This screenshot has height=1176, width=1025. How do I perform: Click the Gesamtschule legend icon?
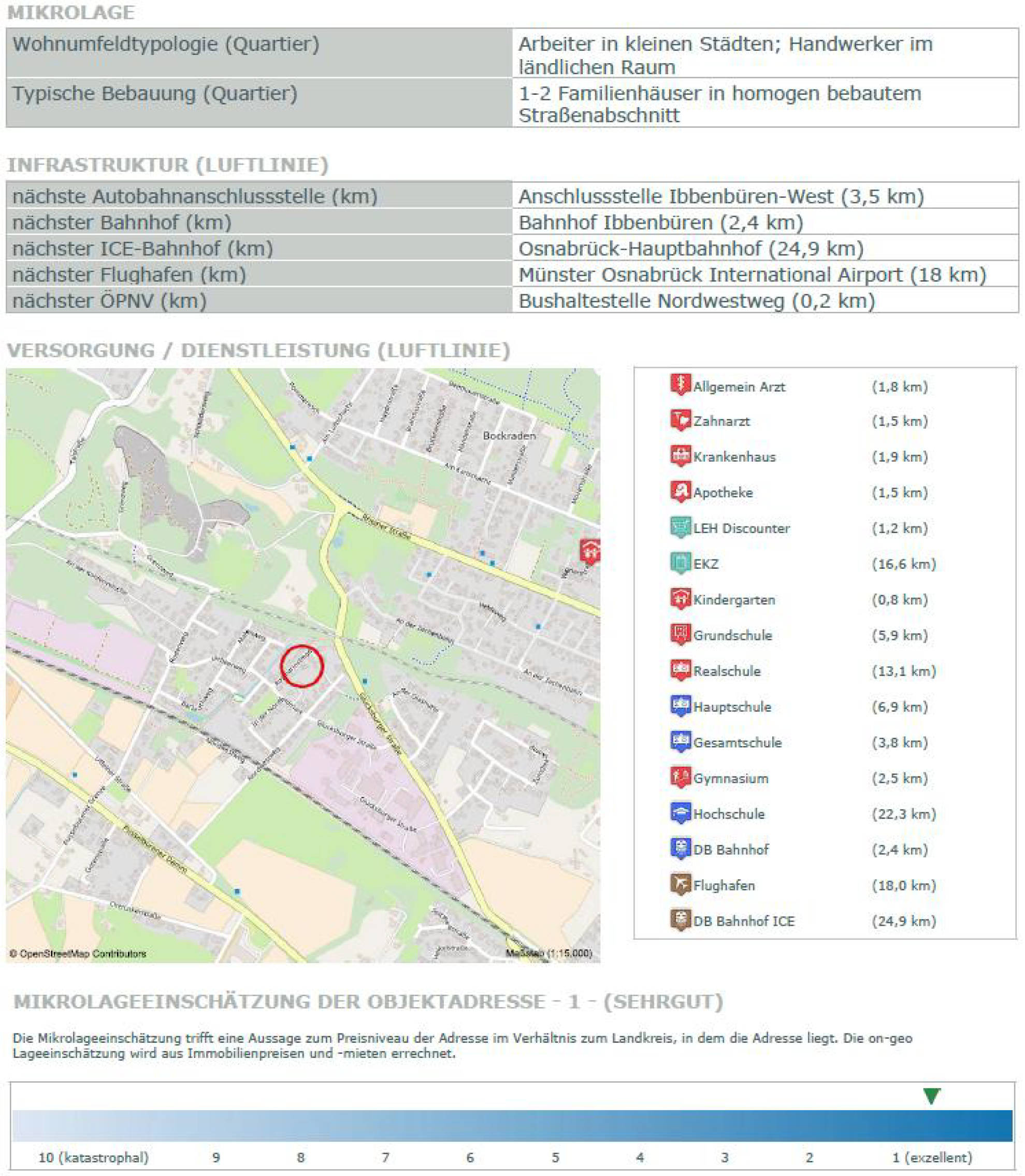click(x=680, y=742)
